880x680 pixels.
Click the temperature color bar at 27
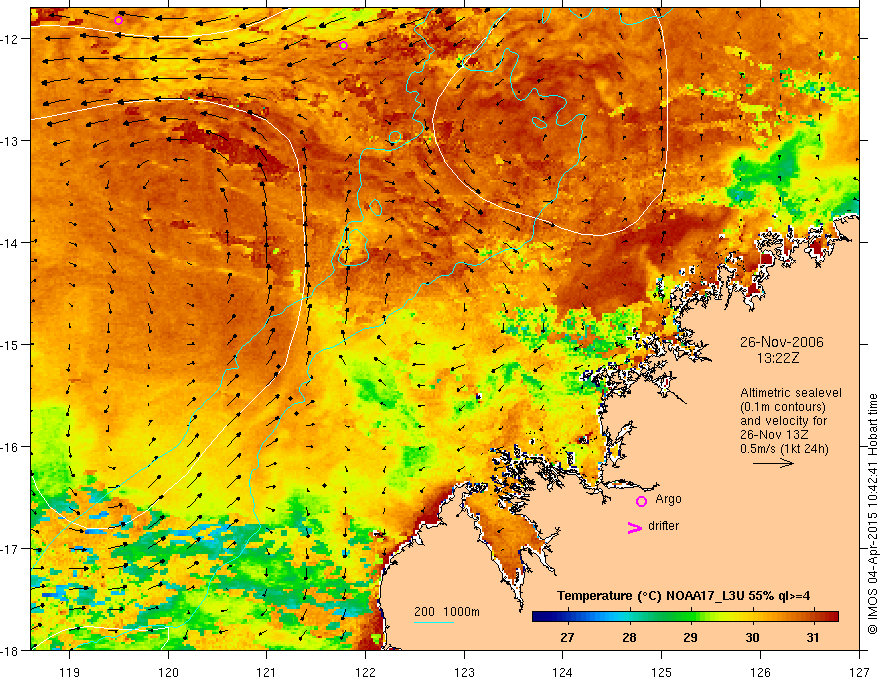[567, 617]
